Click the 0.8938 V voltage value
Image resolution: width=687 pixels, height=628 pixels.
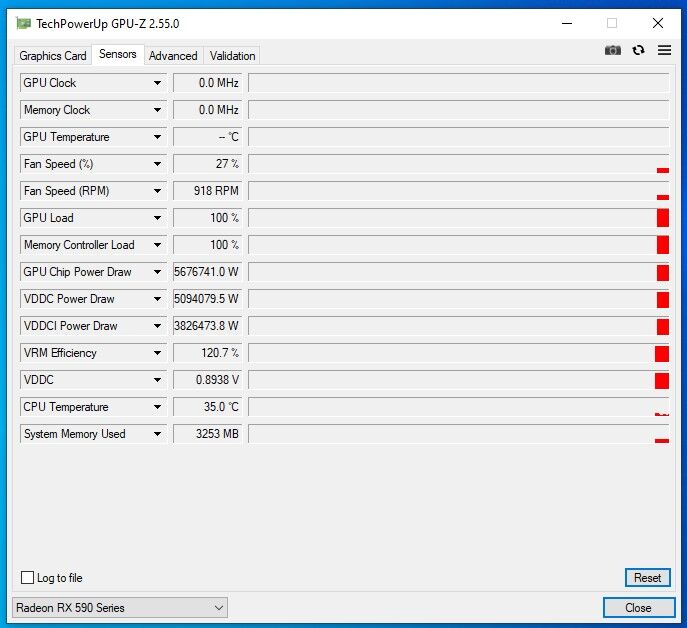207,380
